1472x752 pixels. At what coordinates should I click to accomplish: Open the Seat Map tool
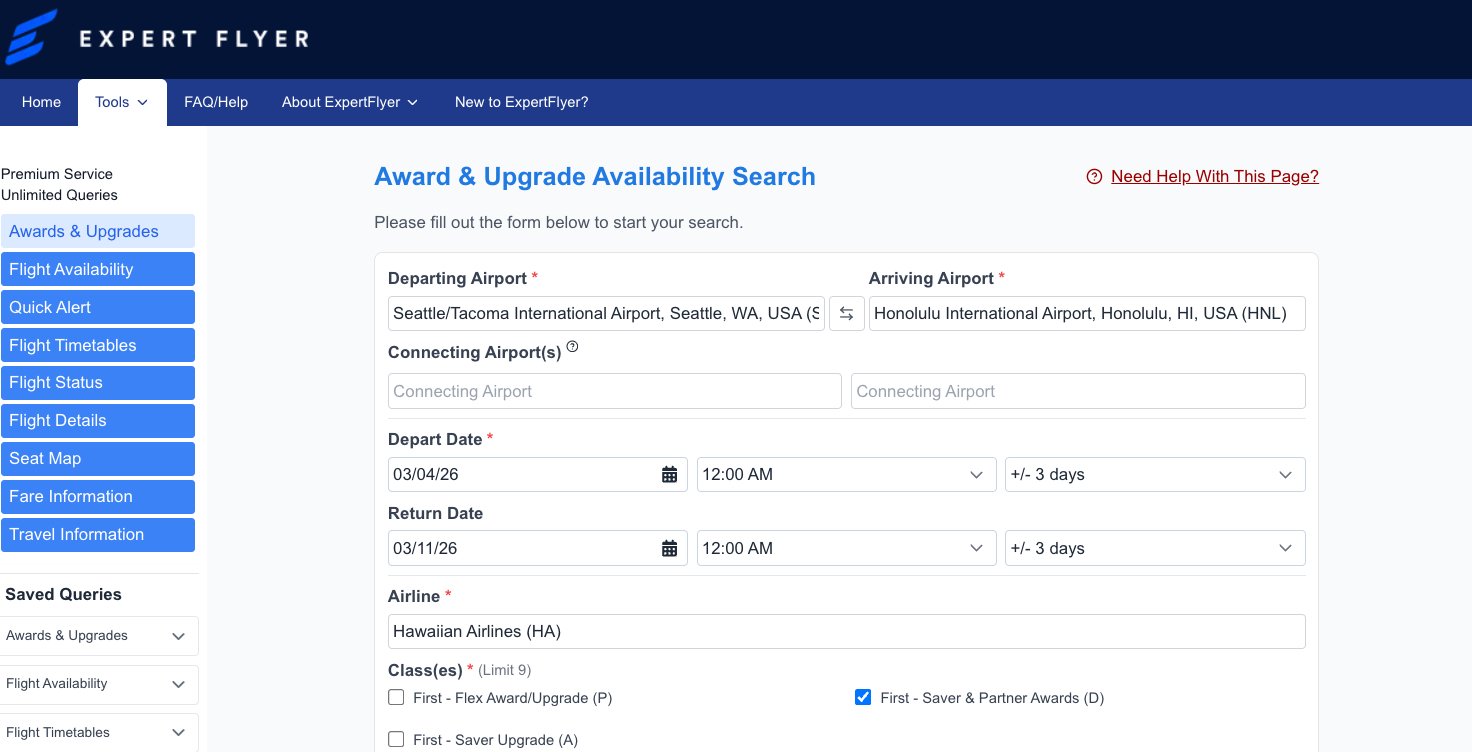coord(97,458)
